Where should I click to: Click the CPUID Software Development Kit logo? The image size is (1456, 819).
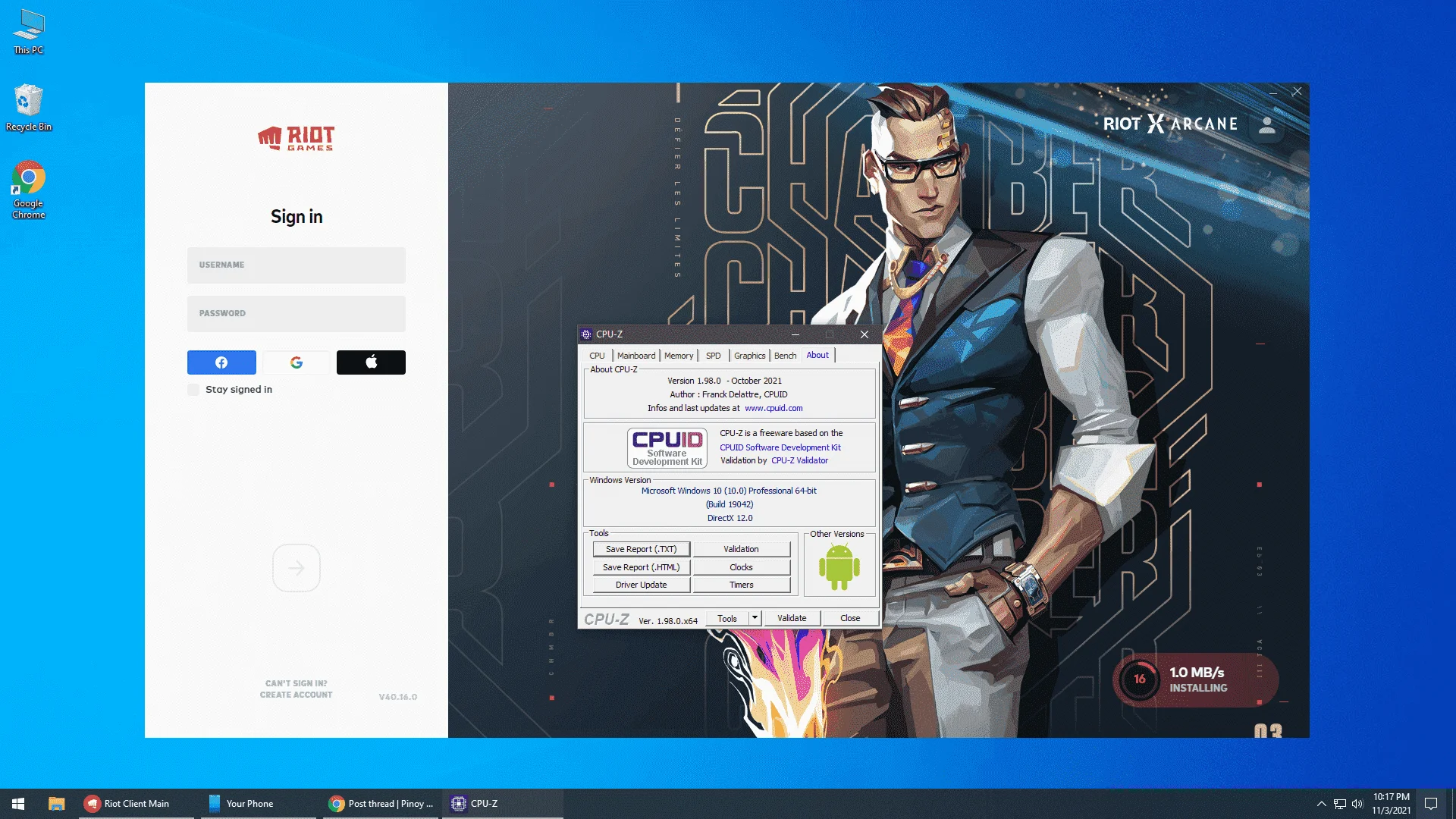[x=667, y=447]
